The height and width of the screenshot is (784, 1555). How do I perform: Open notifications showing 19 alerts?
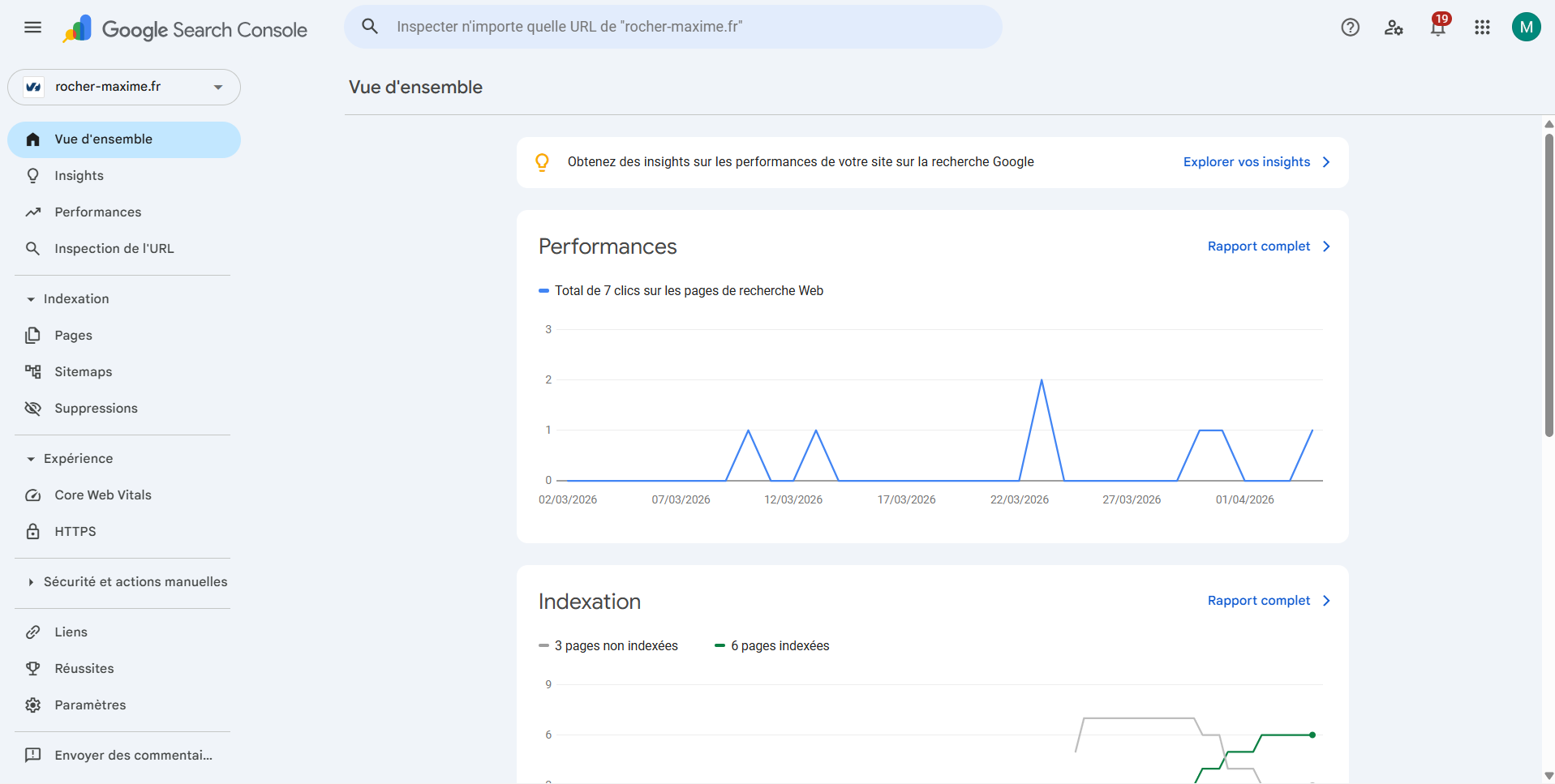(1437, 27)
